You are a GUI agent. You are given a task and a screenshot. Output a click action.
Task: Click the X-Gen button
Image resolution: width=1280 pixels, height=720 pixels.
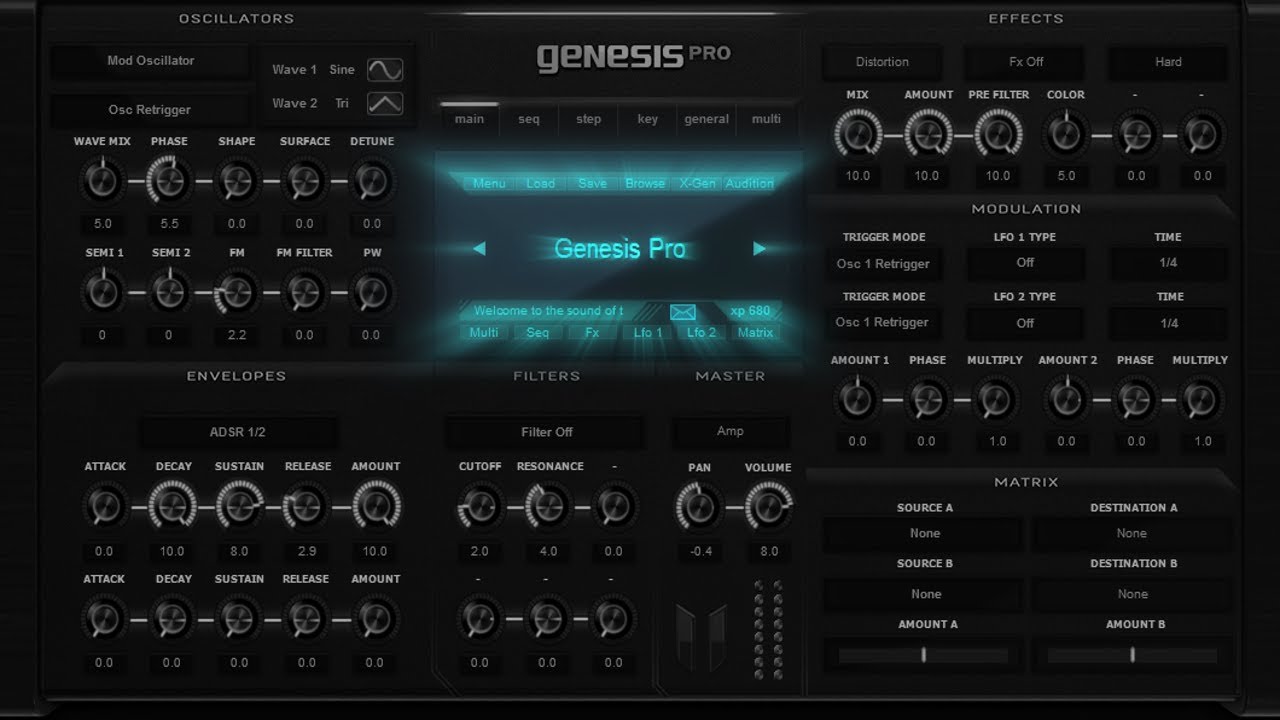[697, 184]
